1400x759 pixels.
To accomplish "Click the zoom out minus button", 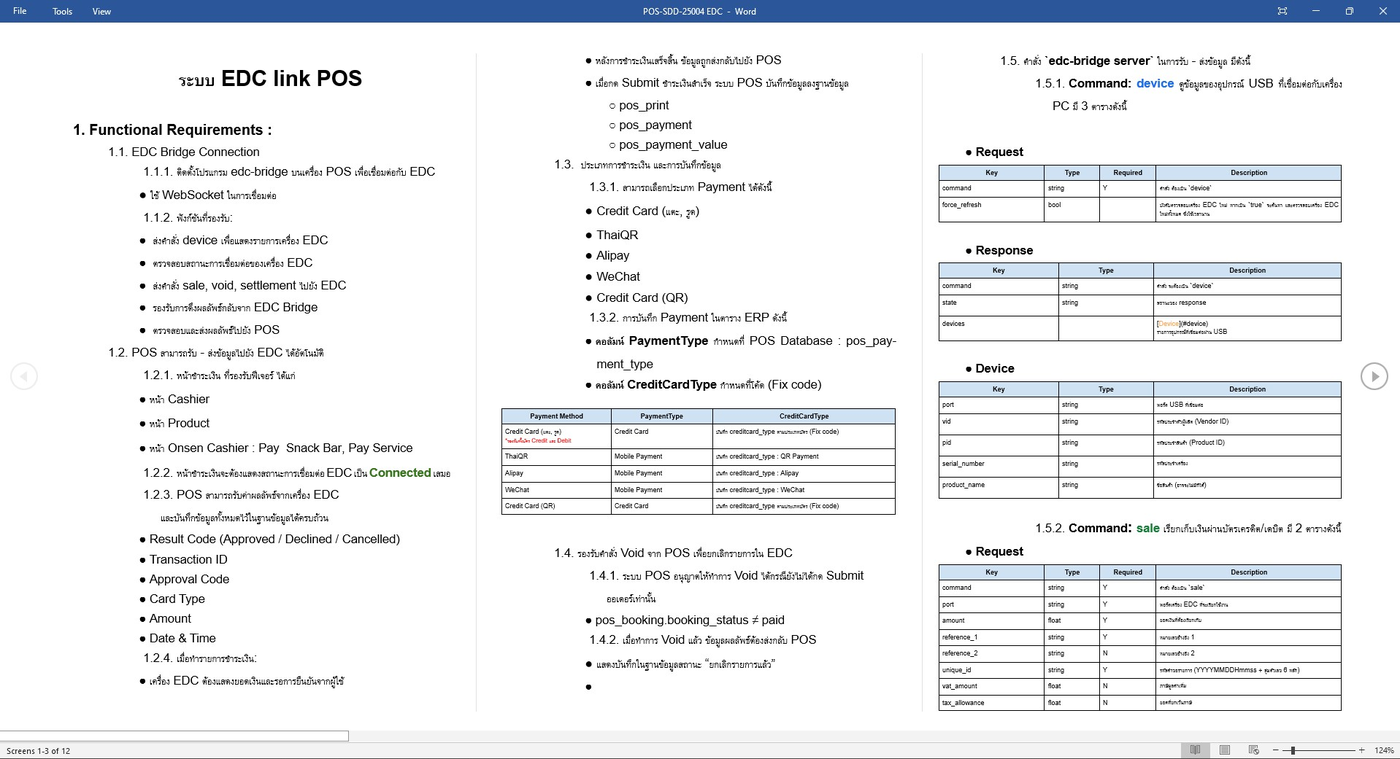I will (x=1275, y=750).
